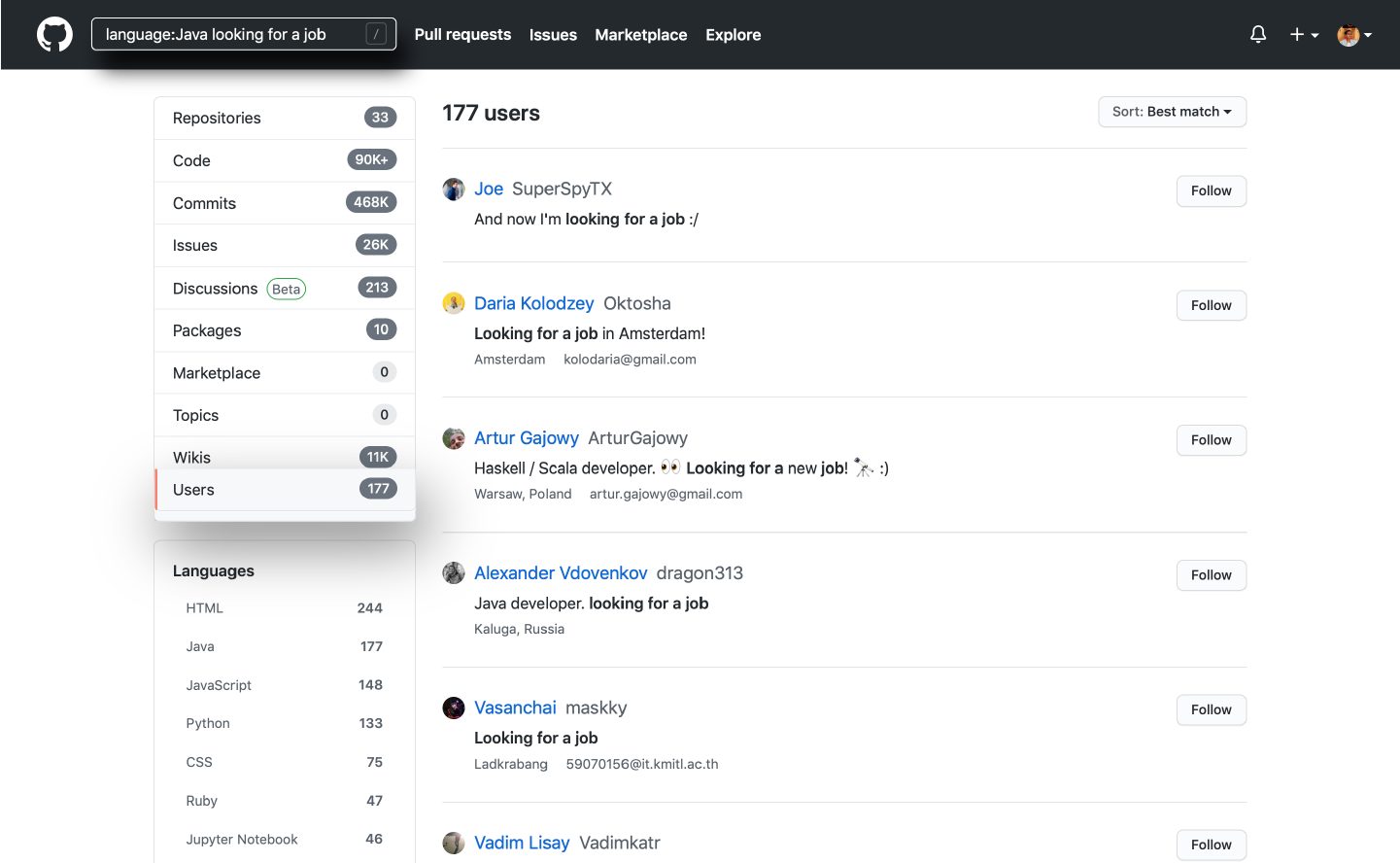Open Daria Kolodzey's profile link
The width and height of the screenshot is (1400, 863).
[533, 302]
